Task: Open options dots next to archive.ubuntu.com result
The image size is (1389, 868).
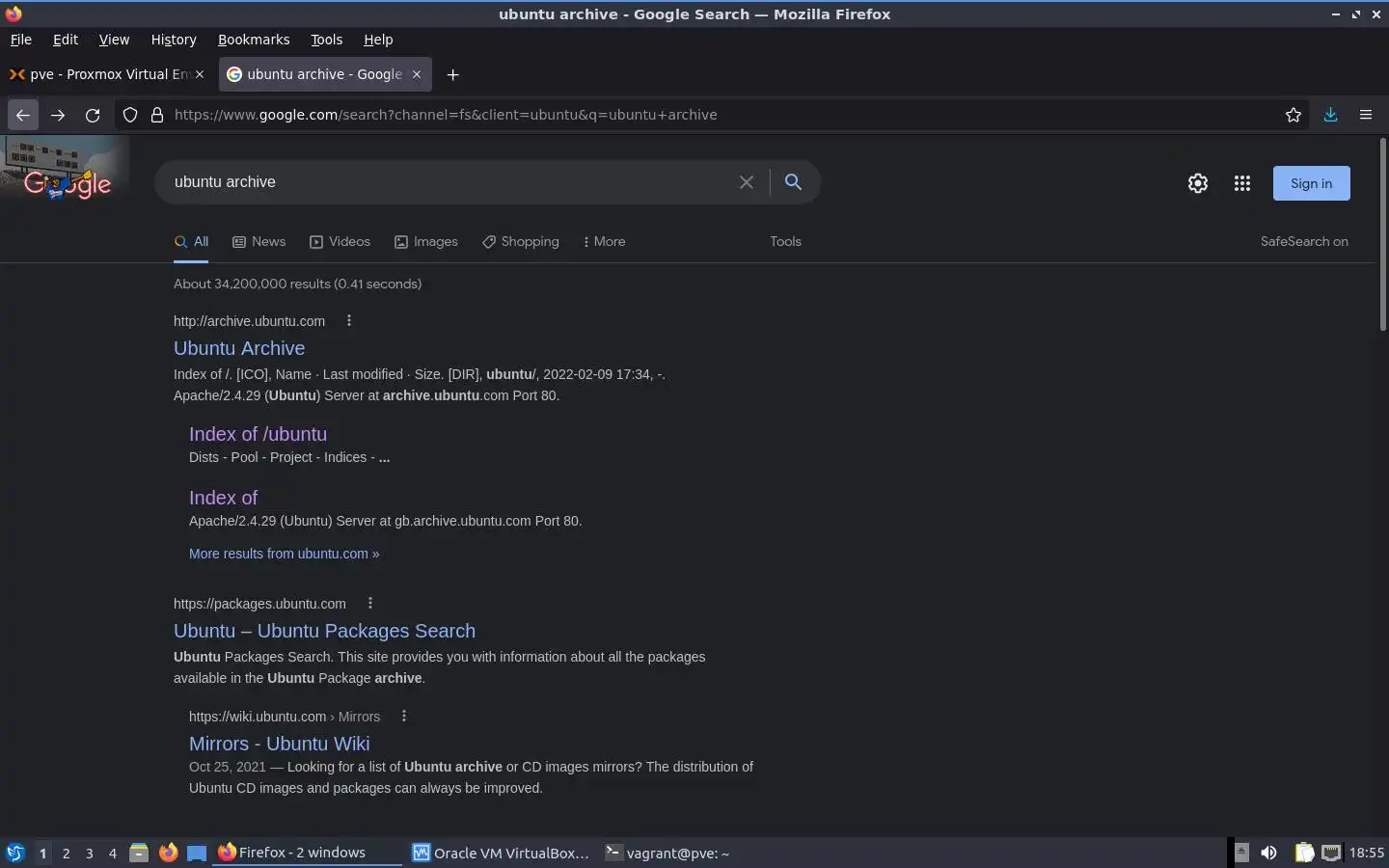Action: (x=349, y=320)
